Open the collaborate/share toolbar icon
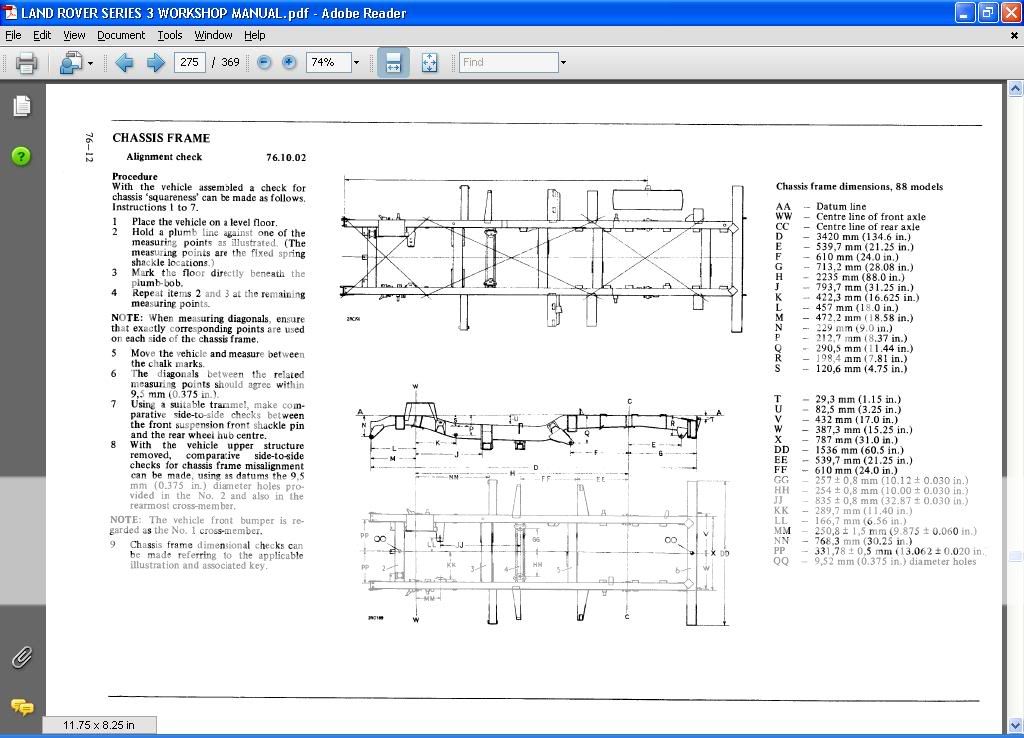 click(x=71, y=63)
